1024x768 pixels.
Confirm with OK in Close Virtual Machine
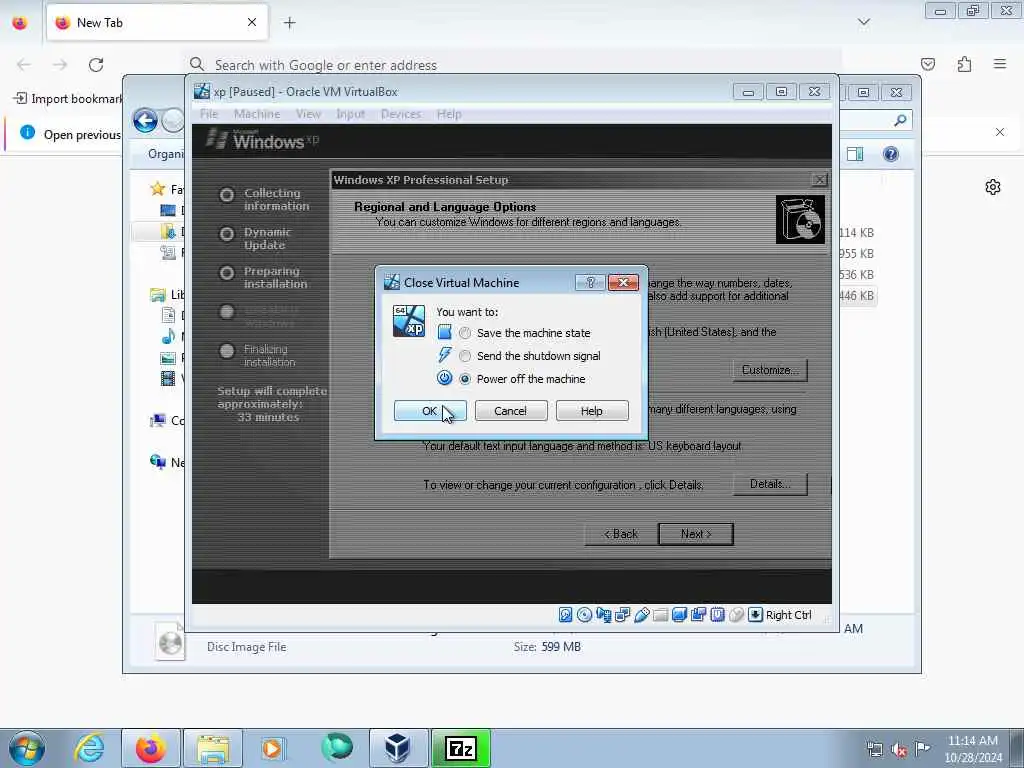(x=430, y=411)
